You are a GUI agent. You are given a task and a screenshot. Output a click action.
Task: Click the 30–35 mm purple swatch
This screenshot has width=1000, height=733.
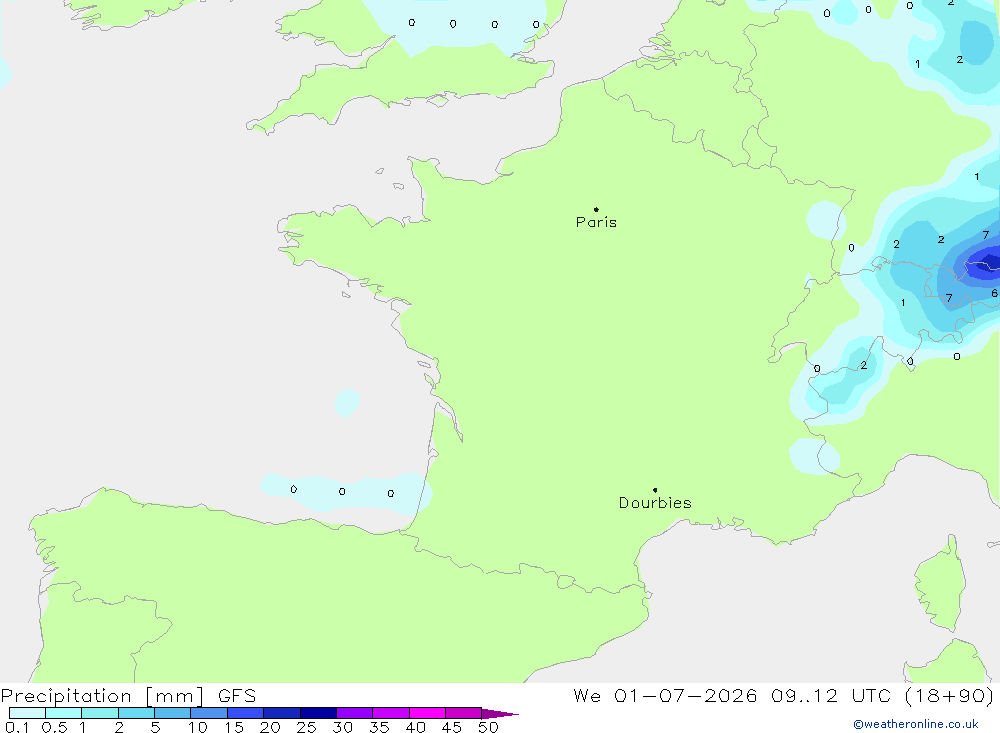355,713
